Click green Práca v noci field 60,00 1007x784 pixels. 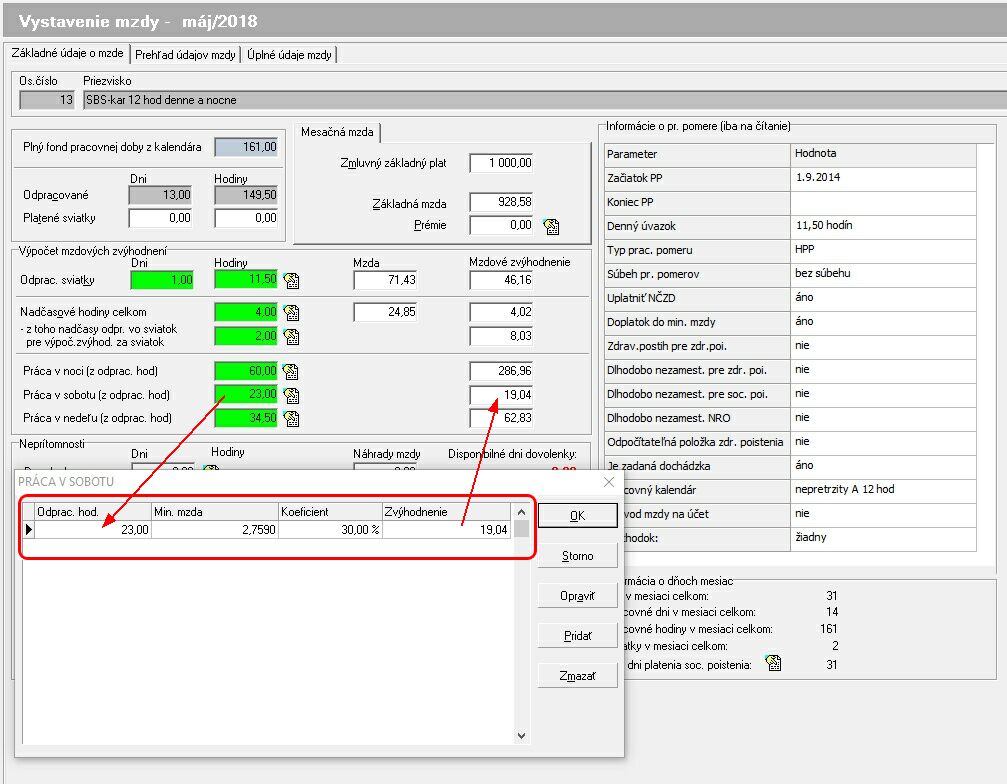click(246, 371)
